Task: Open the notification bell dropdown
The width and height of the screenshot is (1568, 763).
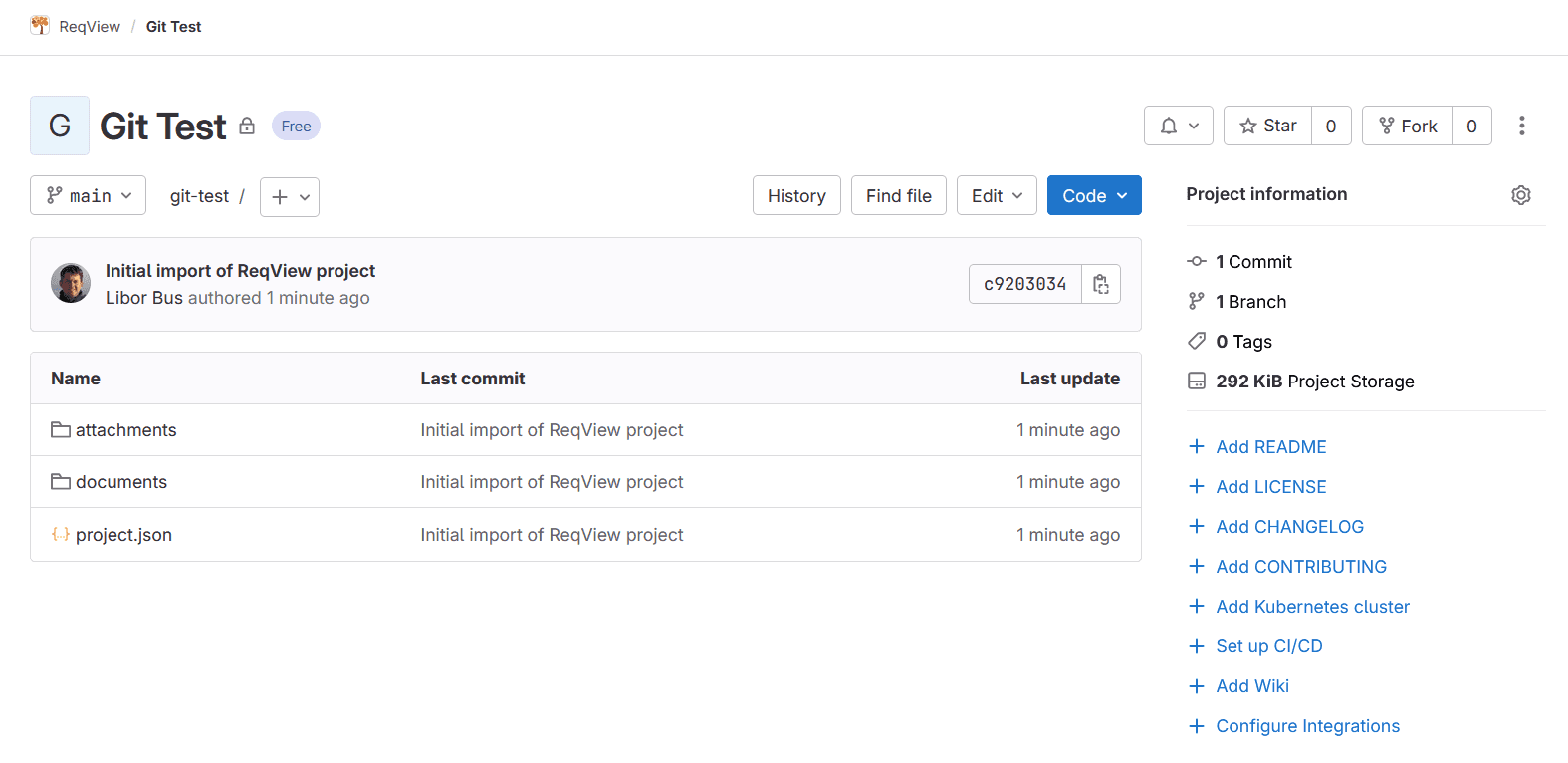Action: point(1179,126)
